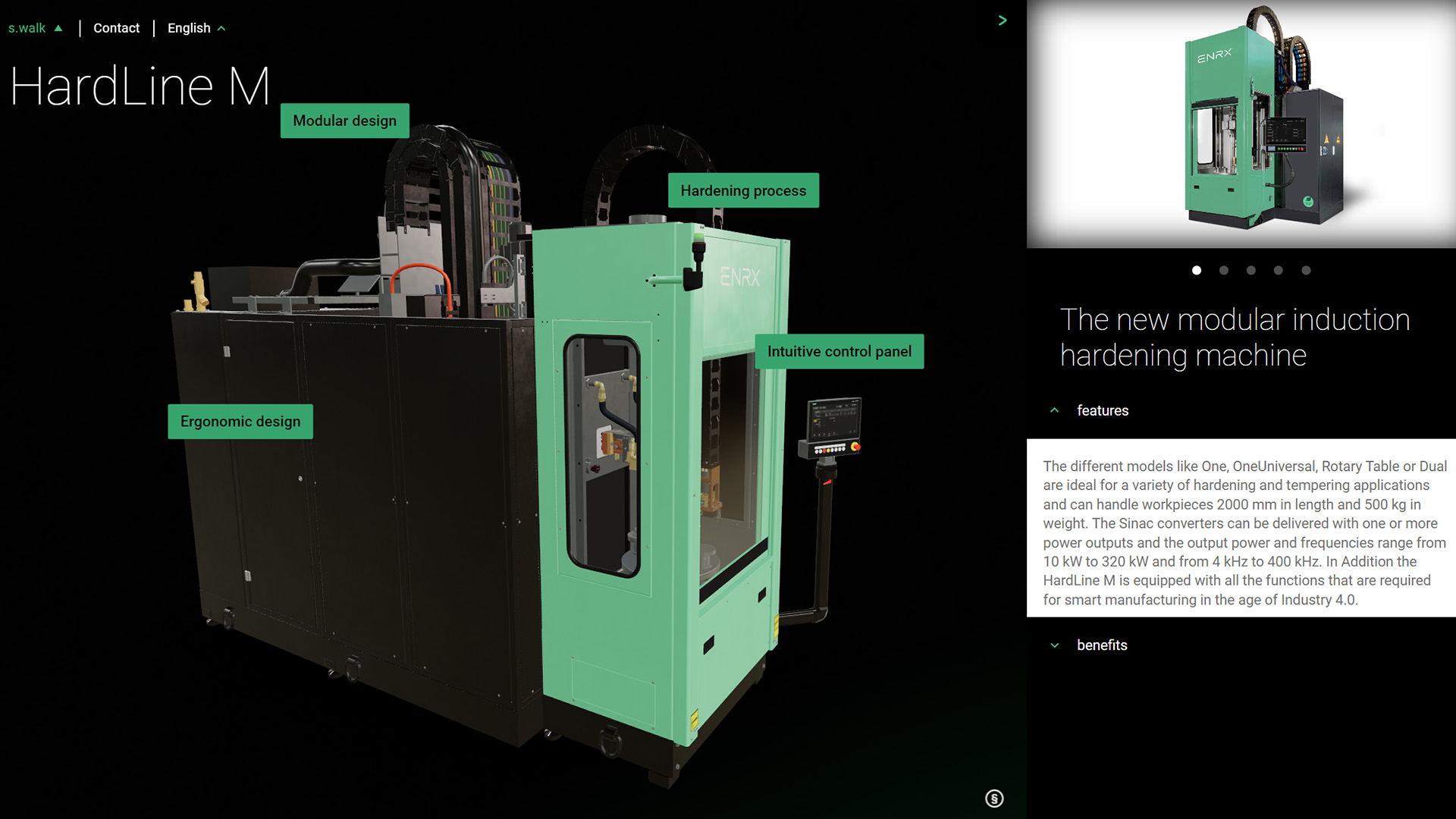Jump to the fourth carousel dot
Screen dimensions: 1456x819
[x=1279, y=270]
